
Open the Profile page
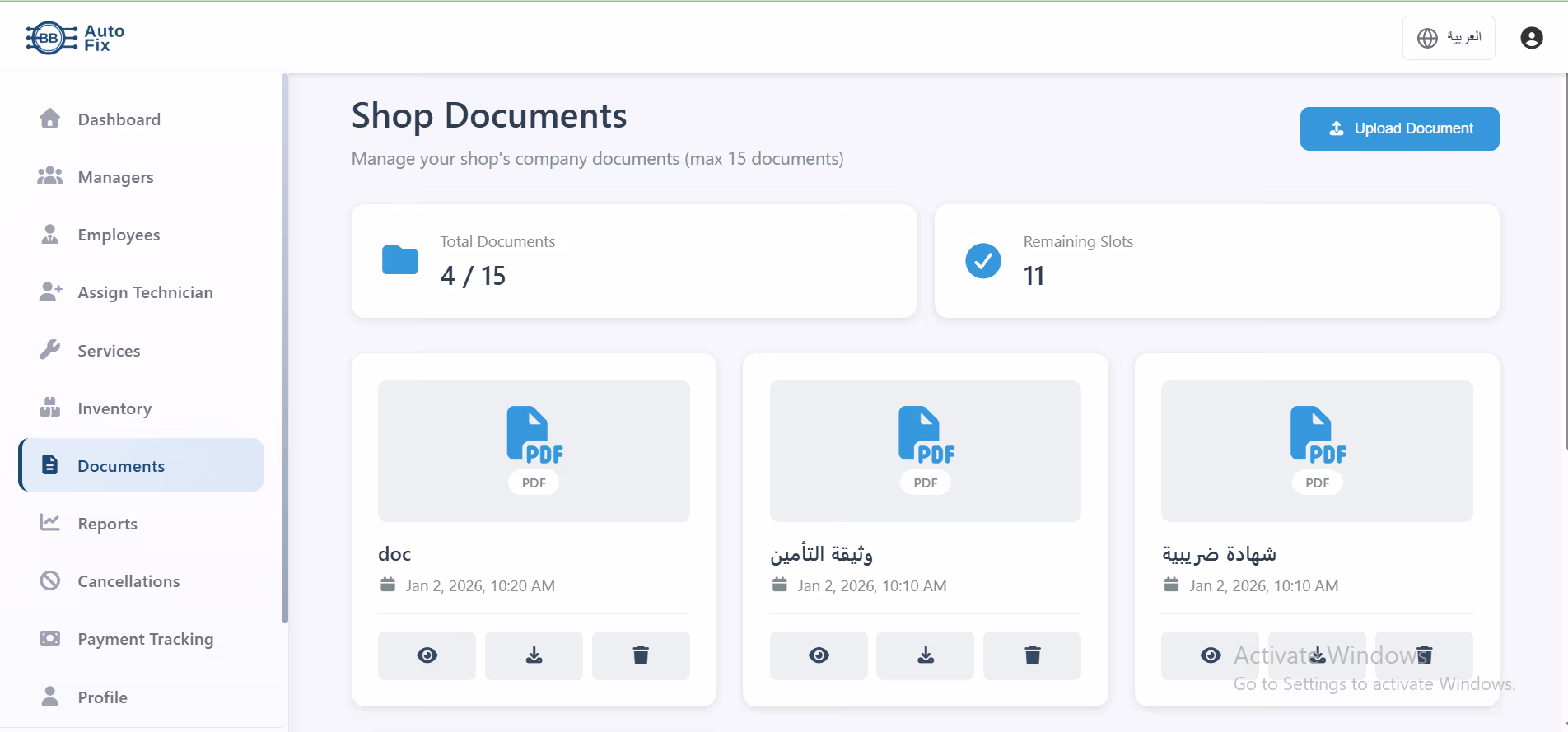(x=141, y=697)
